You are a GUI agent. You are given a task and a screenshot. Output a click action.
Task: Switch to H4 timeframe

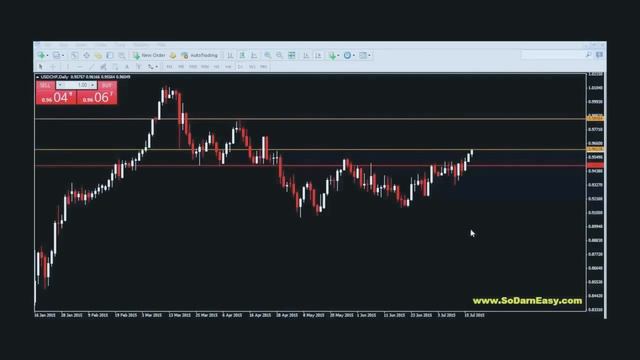[229, 67]
